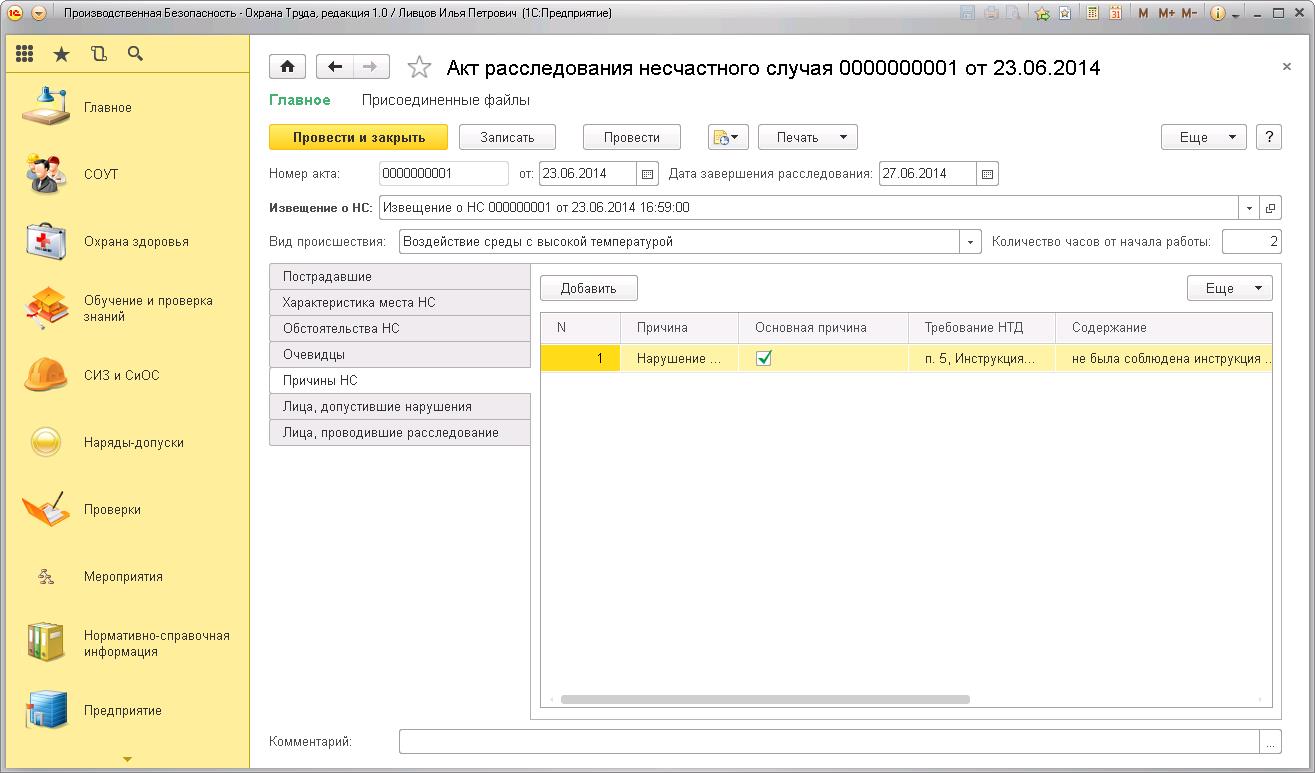Switch to Присоединенные файлы tab

click(446, 100)
